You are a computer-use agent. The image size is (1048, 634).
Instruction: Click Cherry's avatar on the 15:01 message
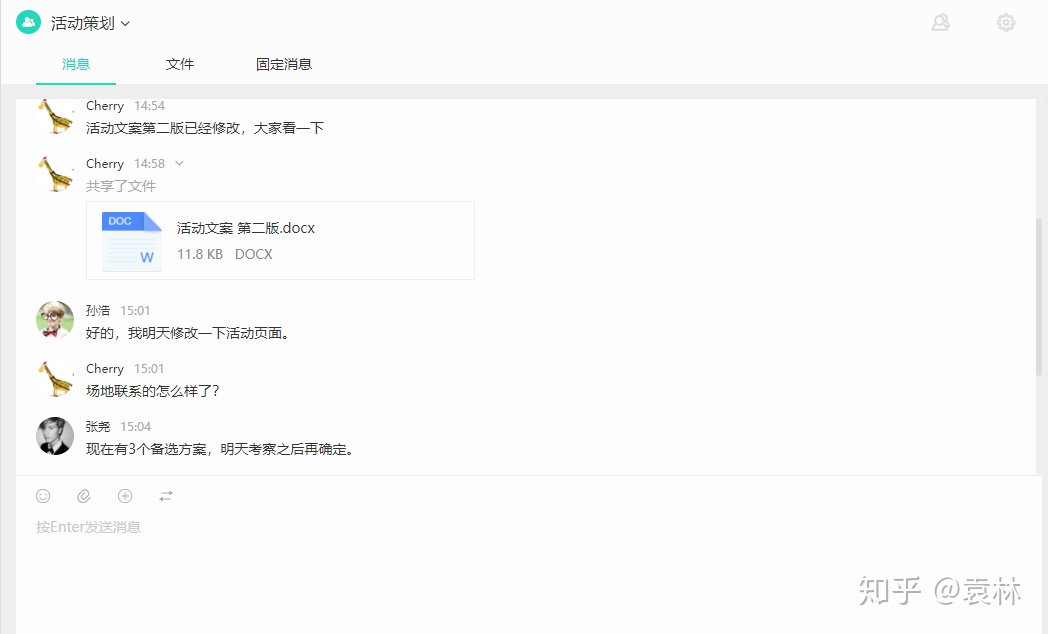pos(55,379)
